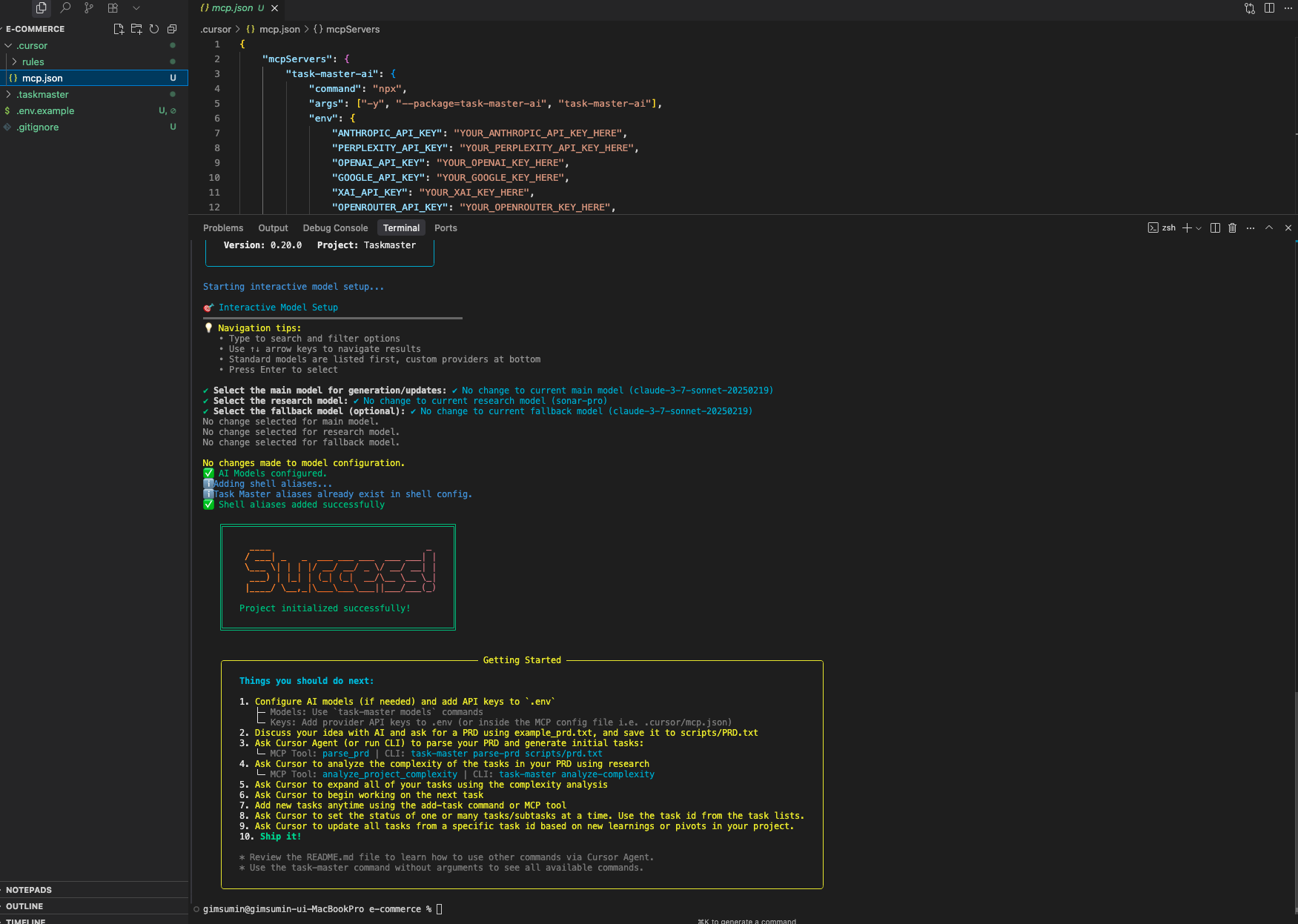
Task: Split the mcp.json editor
Action: click(1269, 8)
